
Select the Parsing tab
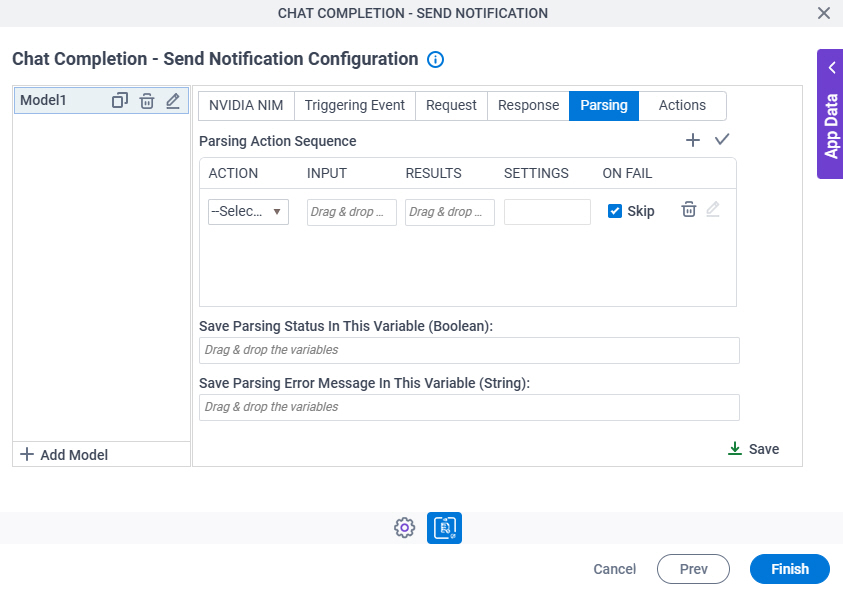pyautogui.click(x=604, y=105)
